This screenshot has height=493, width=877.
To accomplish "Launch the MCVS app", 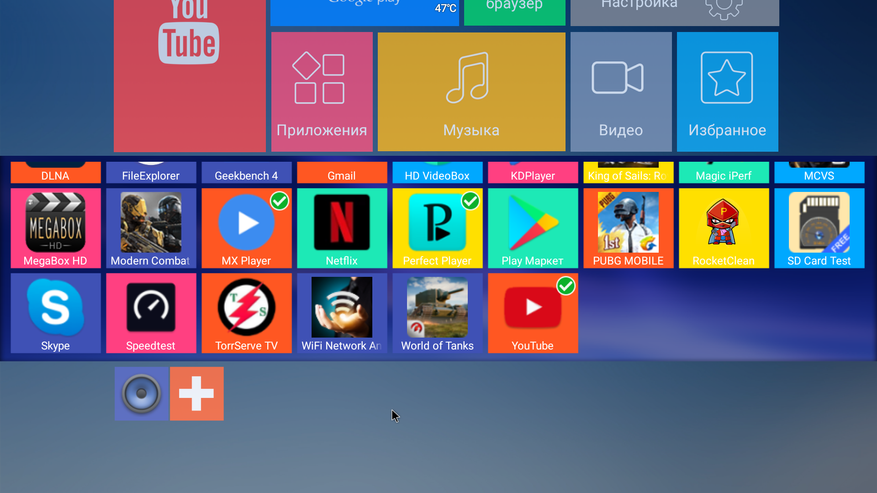I will [819, 172].
